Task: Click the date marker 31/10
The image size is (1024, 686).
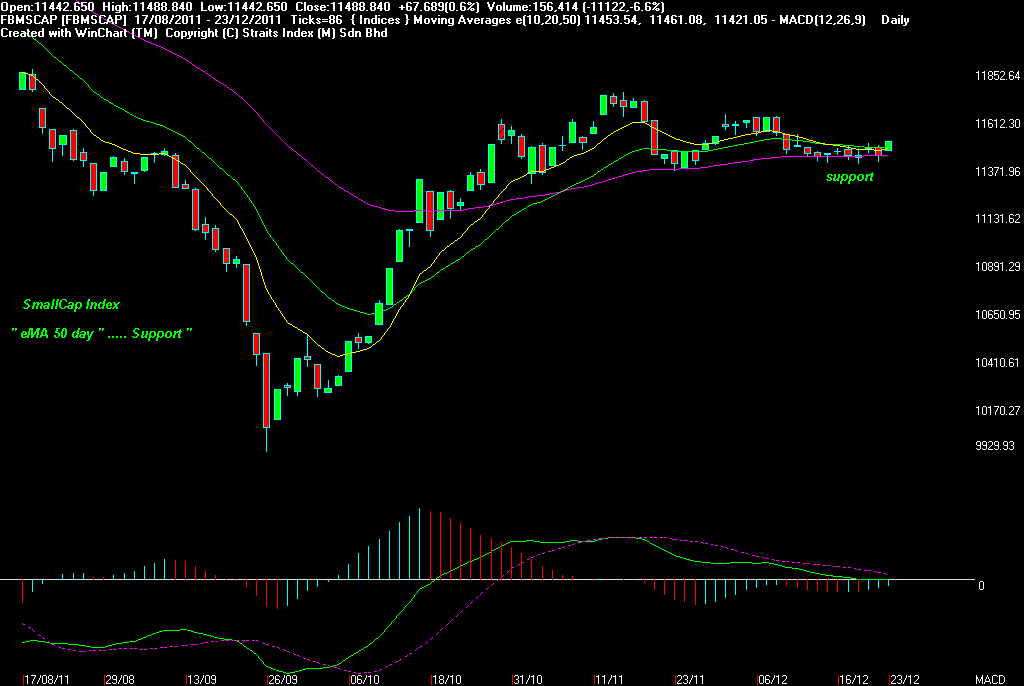Action: [x=528, y=679]
